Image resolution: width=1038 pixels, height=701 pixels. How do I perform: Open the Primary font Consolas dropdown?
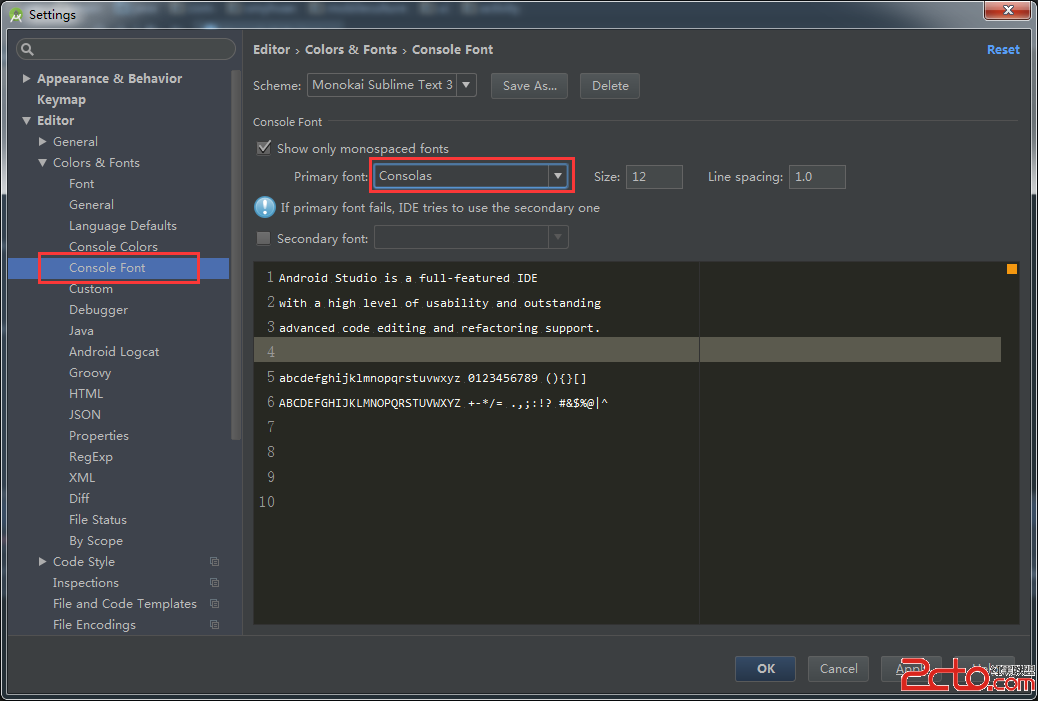pos(557,176)
